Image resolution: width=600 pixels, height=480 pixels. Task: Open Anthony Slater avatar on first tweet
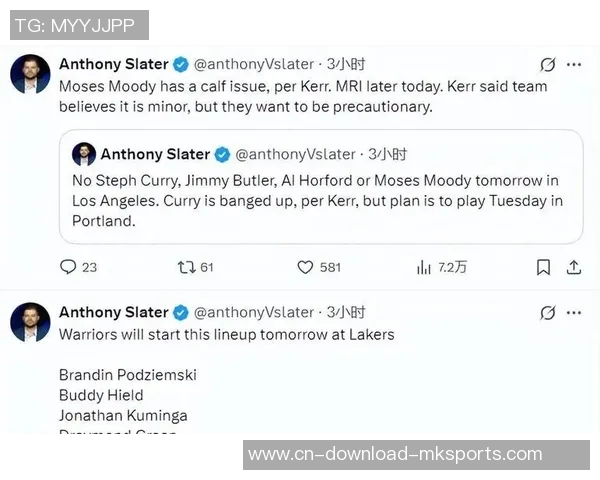[x=30, y=74]
